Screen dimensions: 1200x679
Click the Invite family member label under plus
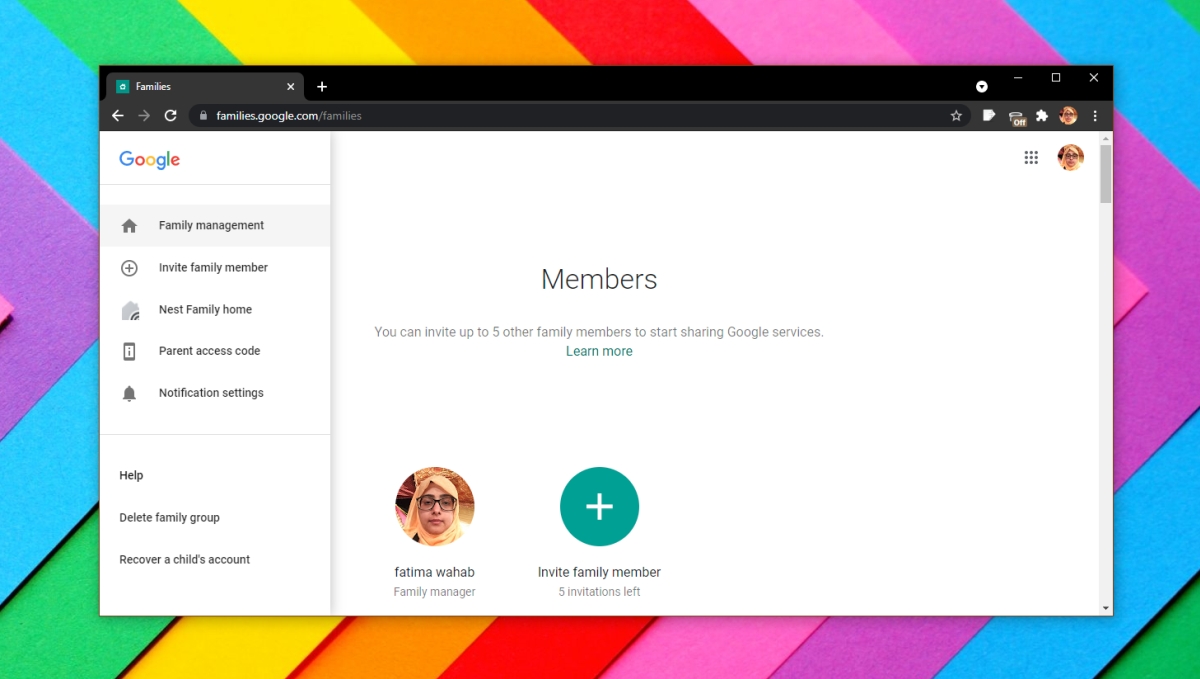[599, 572]
